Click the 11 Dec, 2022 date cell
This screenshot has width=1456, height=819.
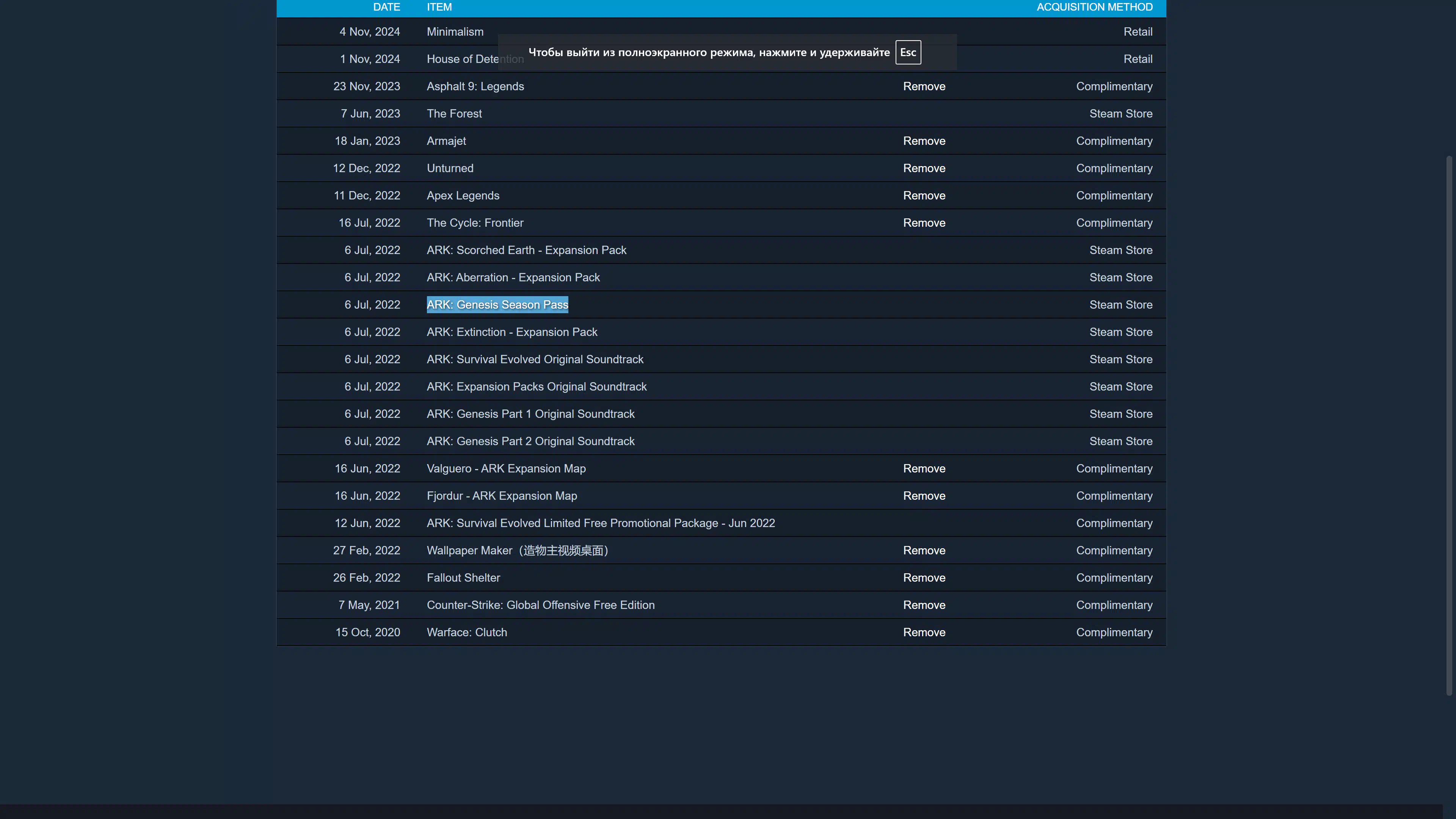coord(367,196)
